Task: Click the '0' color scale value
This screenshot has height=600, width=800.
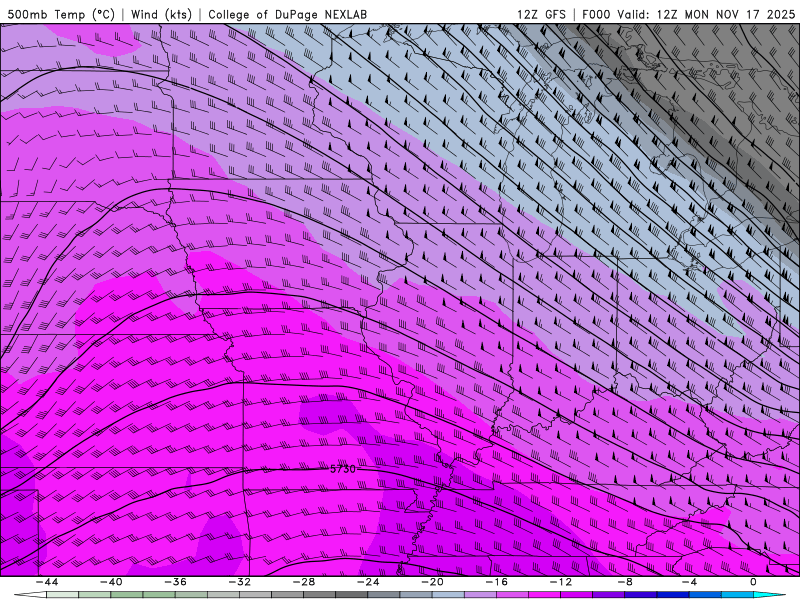Action: 754,582
